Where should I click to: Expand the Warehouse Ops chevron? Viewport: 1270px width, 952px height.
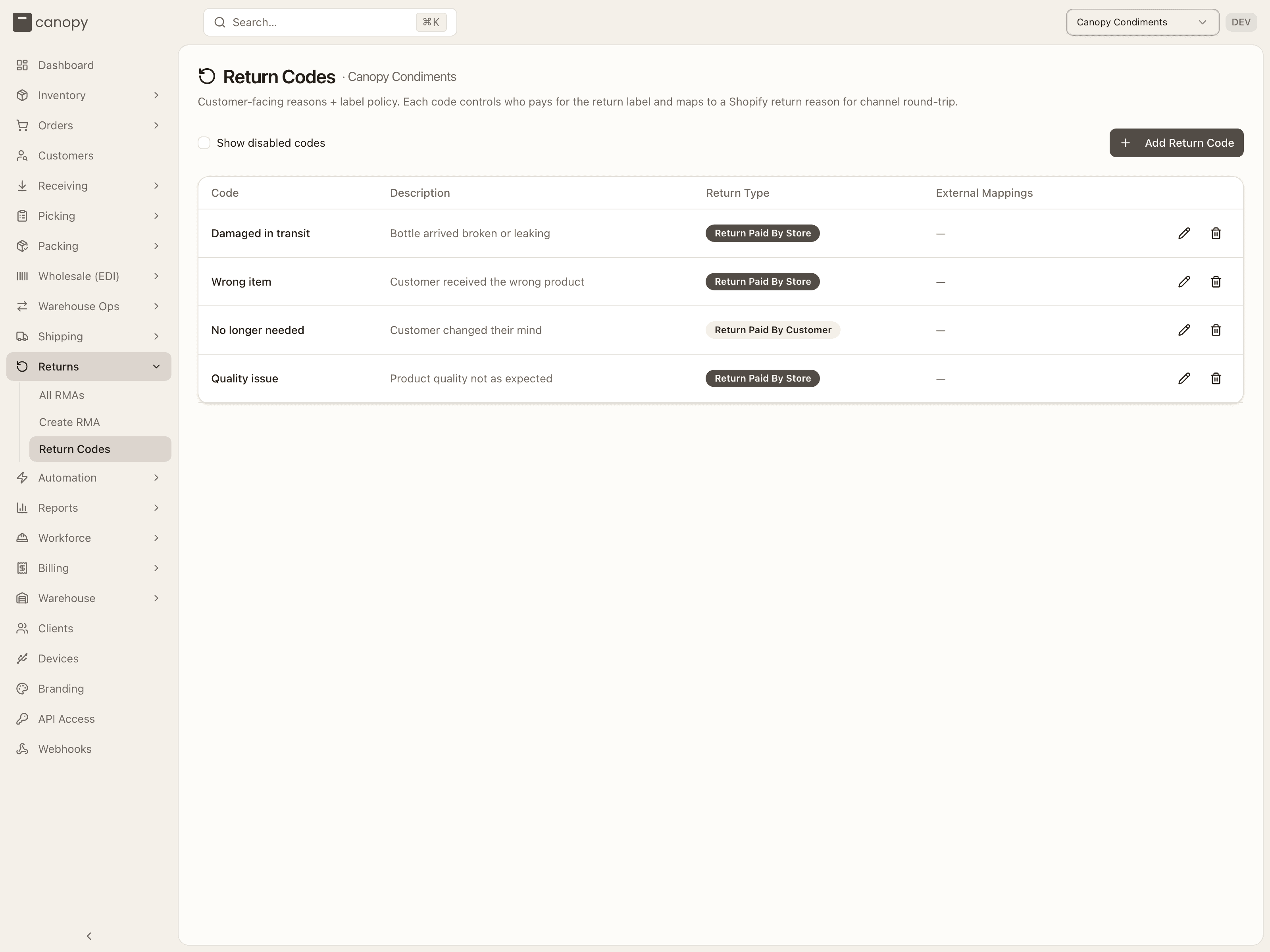point(156,307)
